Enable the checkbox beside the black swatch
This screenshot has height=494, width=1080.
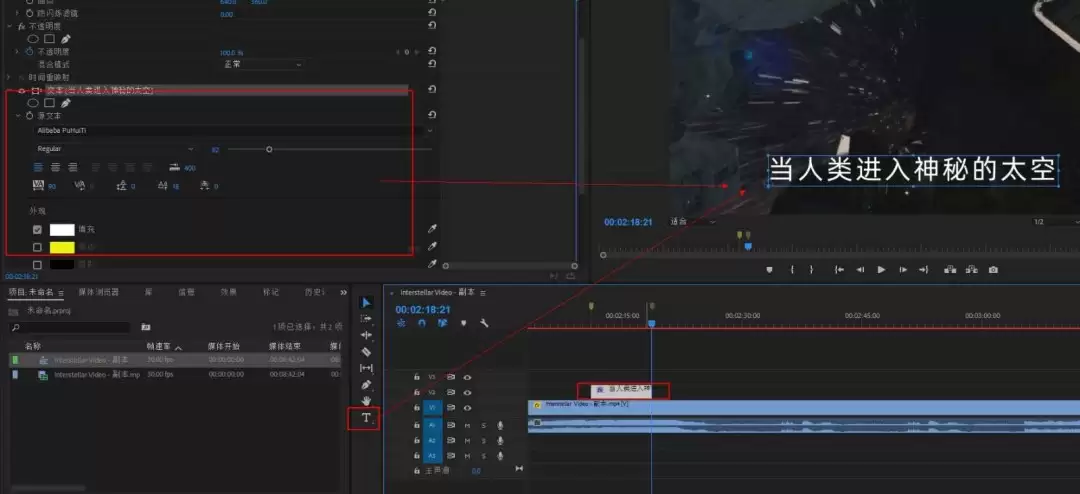[x=37, y=265]
